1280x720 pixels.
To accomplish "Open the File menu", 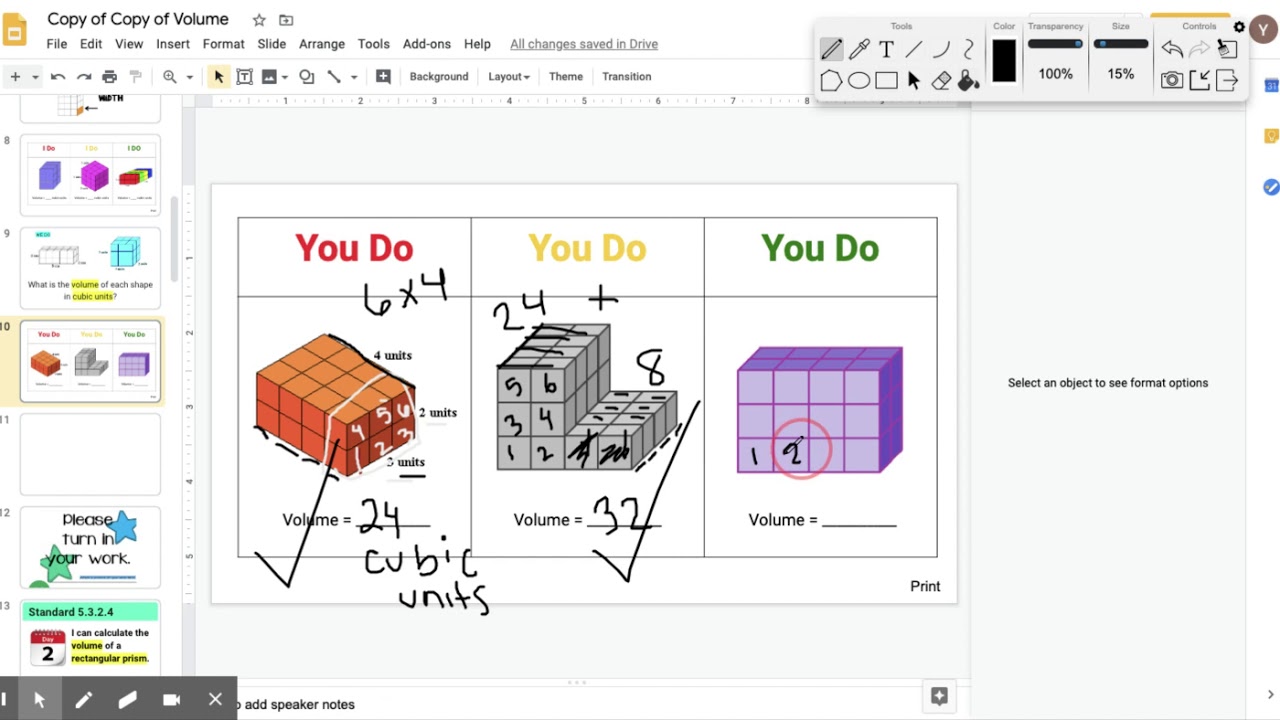I will point(57,44).
